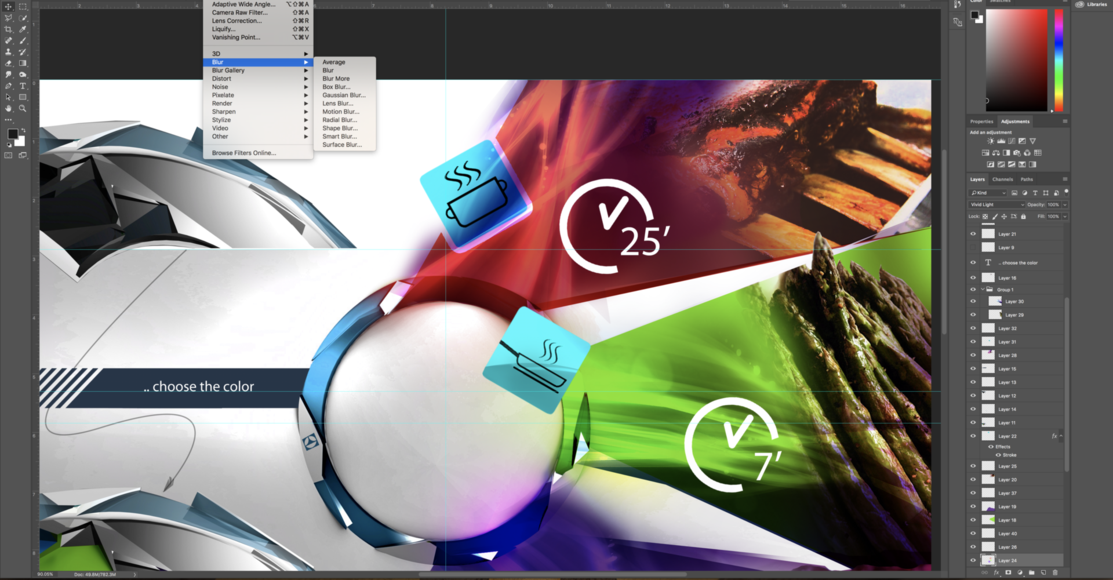Add a layer mask
The height and width of the screenshot is (580, 1113).
1008,572
